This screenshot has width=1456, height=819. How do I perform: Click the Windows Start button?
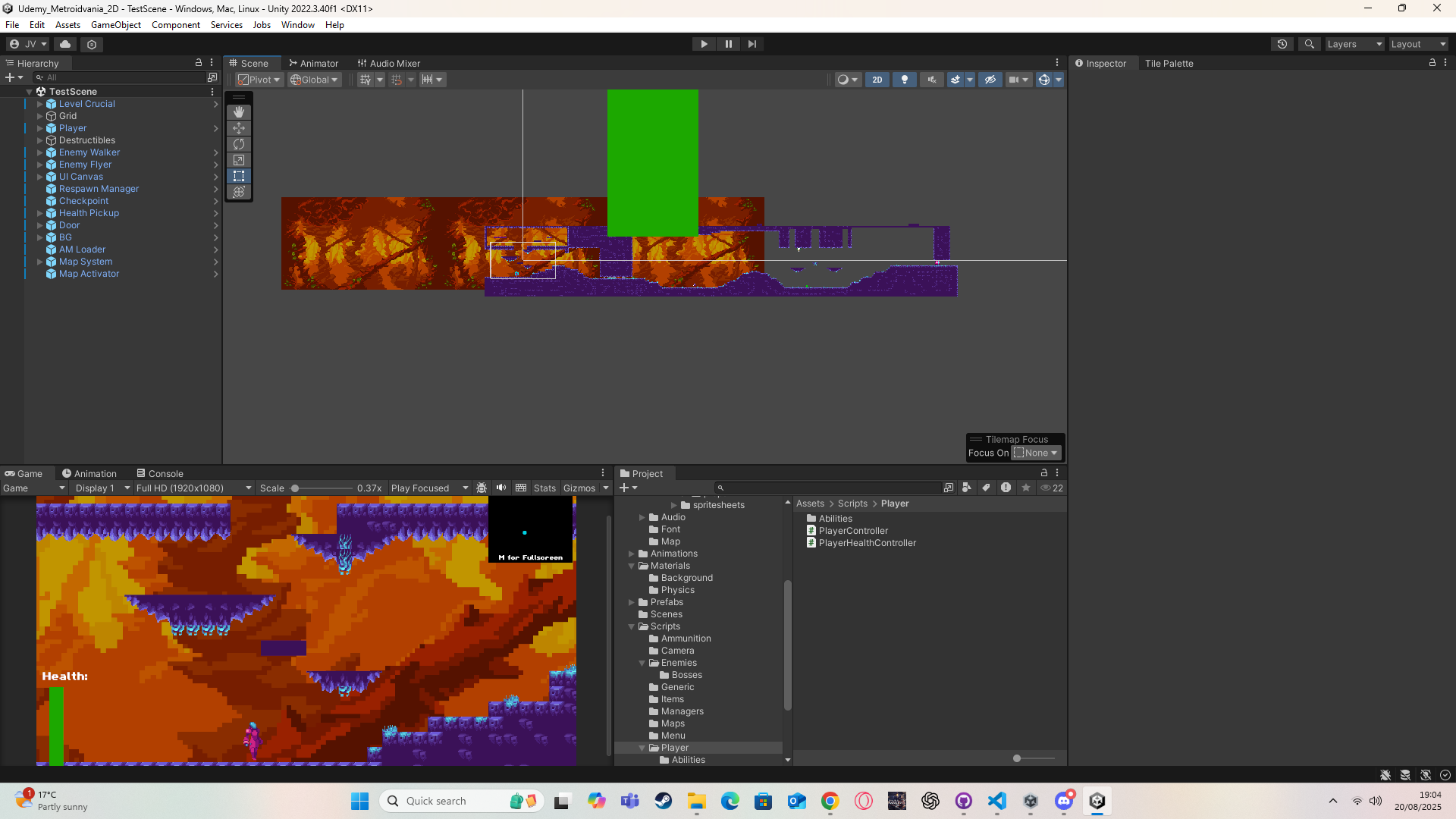[360, 801]
